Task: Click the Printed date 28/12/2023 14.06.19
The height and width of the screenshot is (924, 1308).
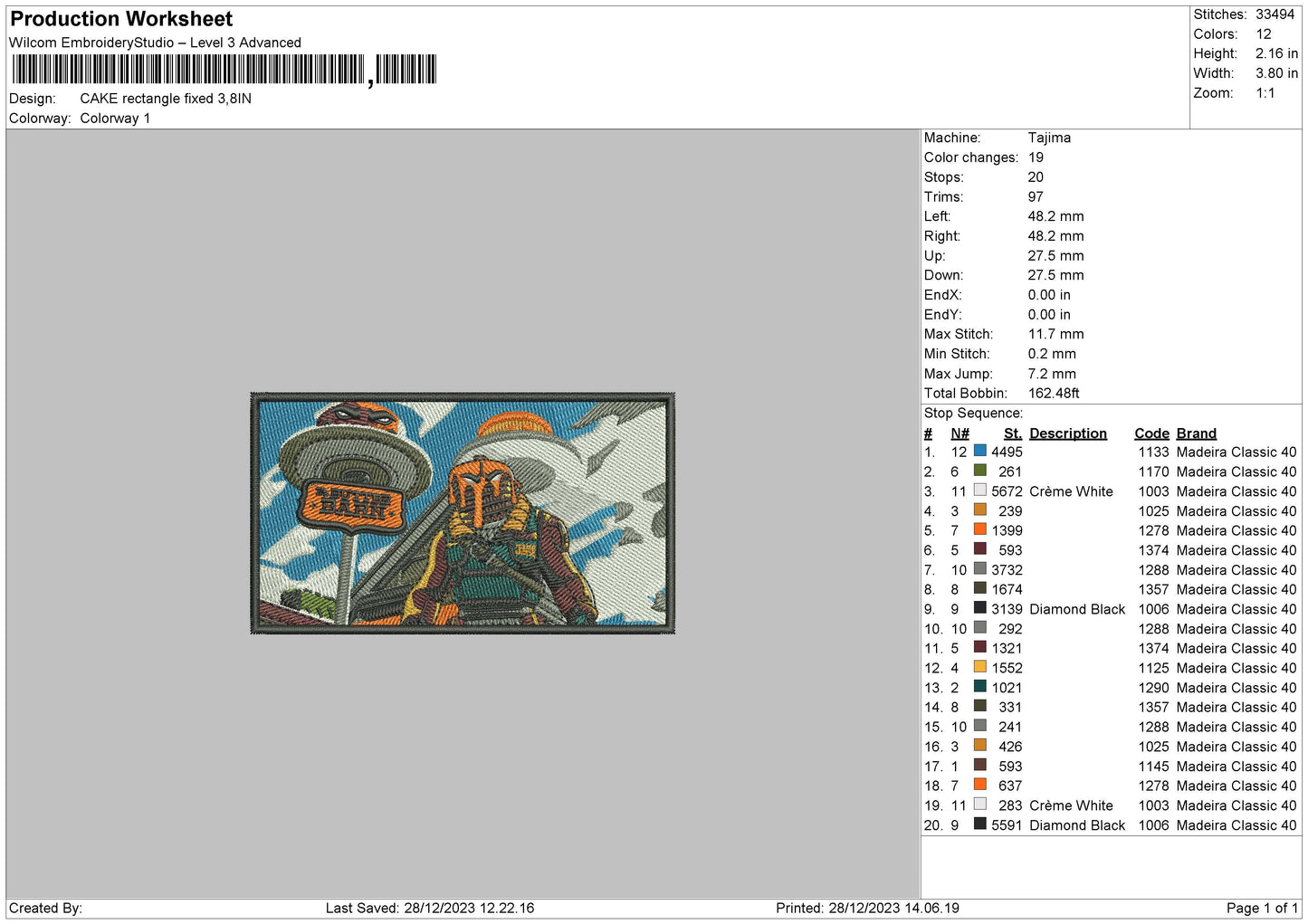Action: pos(893,908)
